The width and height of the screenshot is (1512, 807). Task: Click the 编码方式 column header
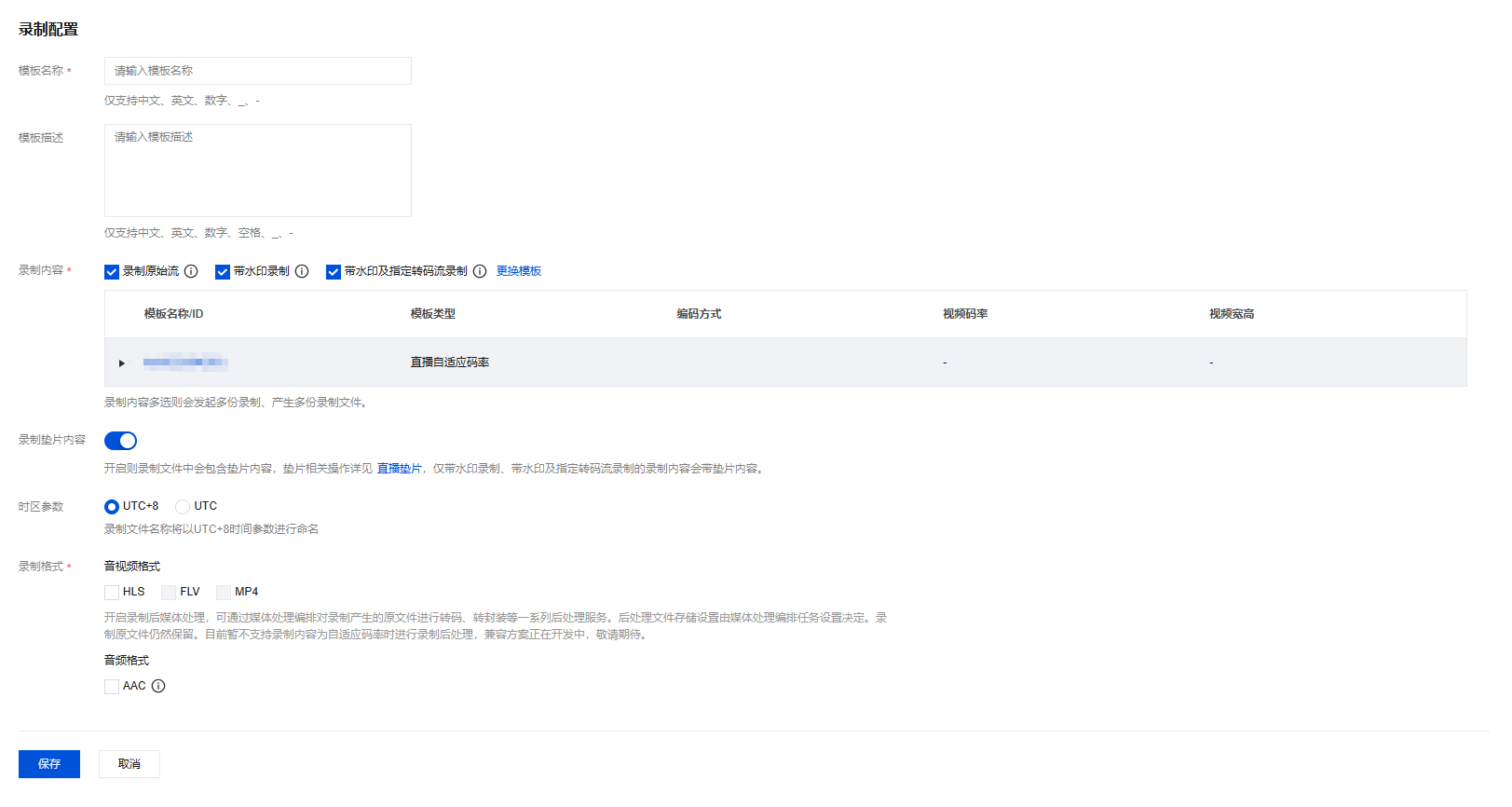click(699, 314)
